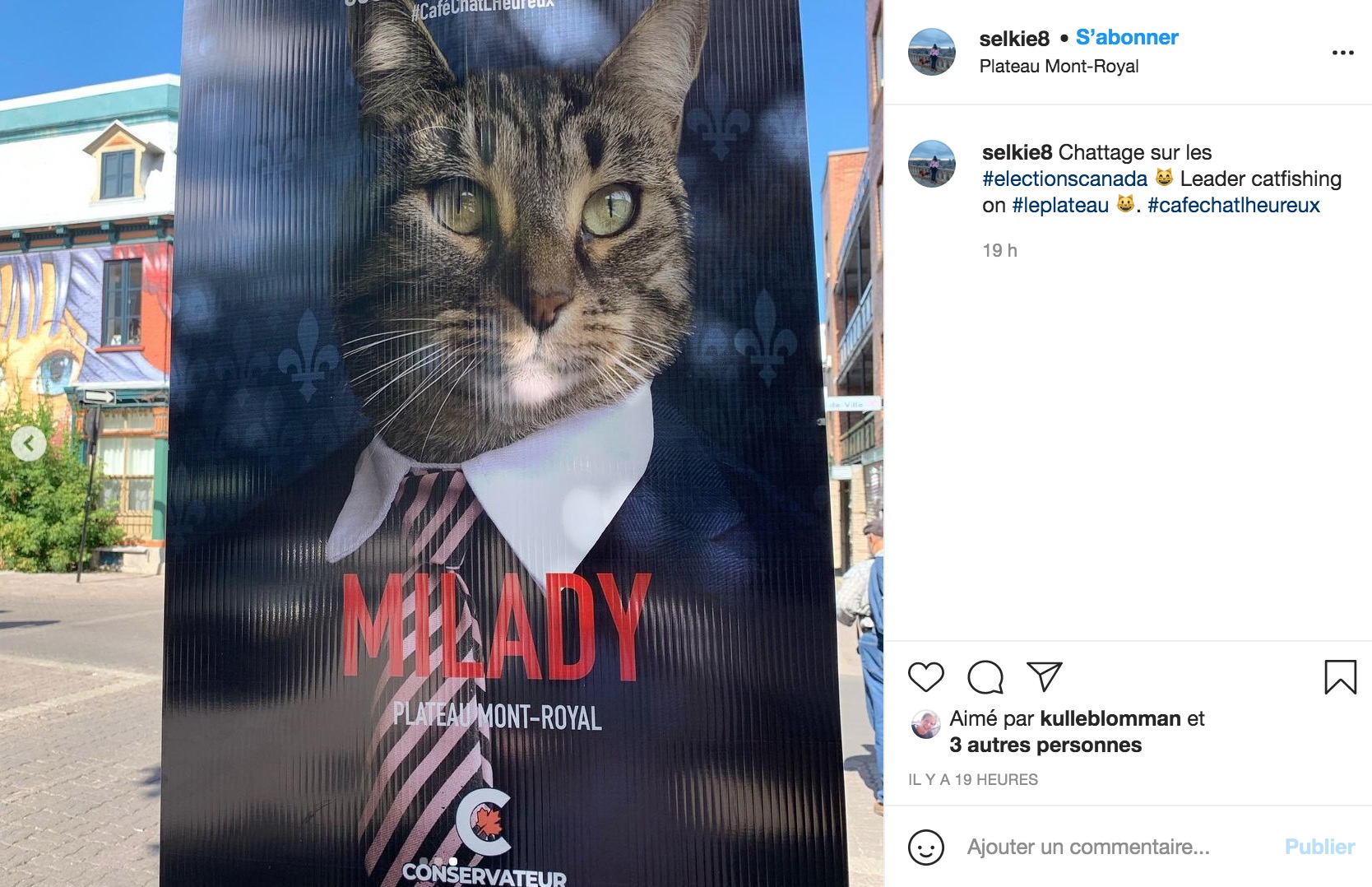Follow selkie8 with the S'abonner link
The height and width of the screenshot is (887, 1372).
[1127, 38]
